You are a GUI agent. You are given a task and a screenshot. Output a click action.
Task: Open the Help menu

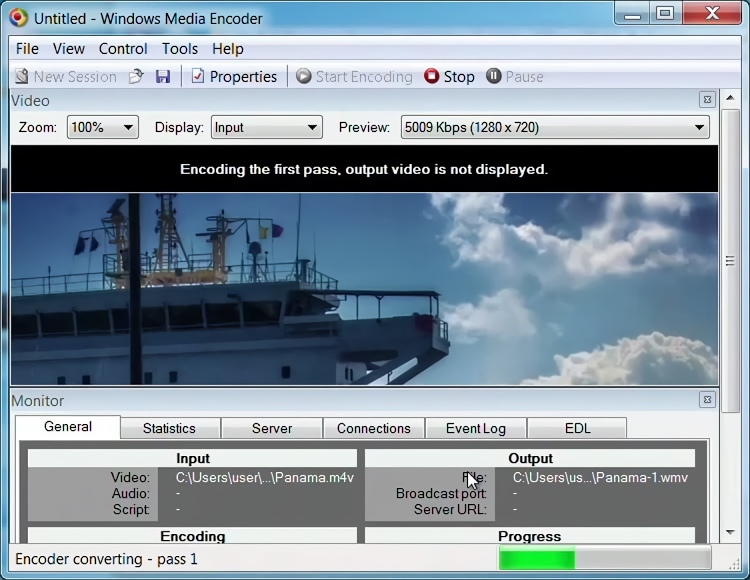(x=228, y=49)
